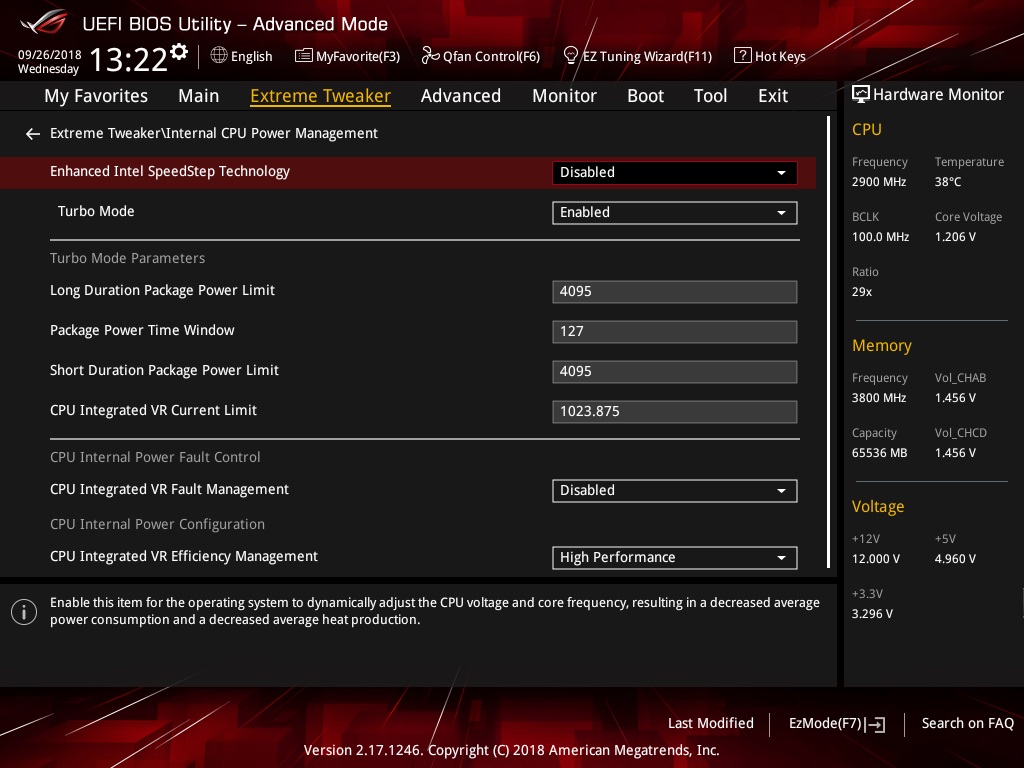
Task: Edit Long Duration Package Power Limit field
Action: pyautogui.click(x=675, y=292)
